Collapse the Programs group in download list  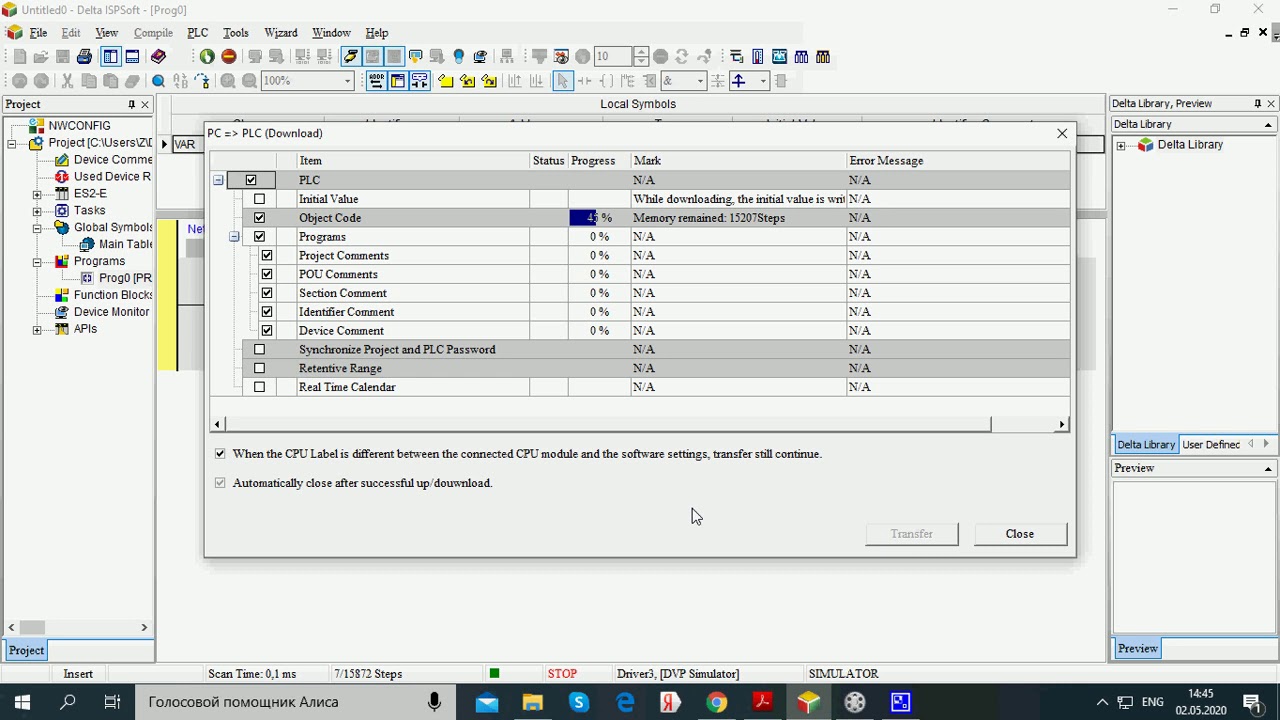coord(234,237)
